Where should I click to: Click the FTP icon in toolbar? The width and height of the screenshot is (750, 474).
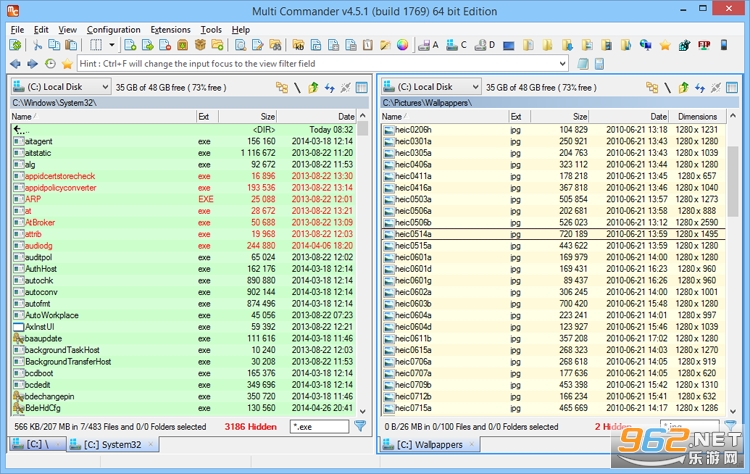click(x=704, y=45)
